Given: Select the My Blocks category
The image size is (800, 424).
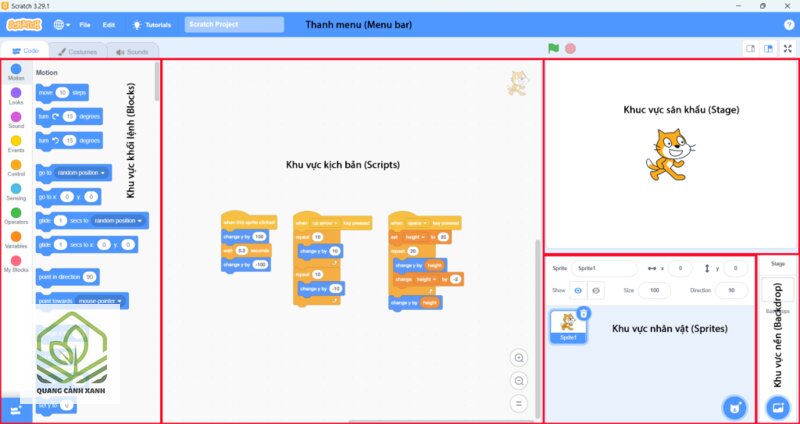Looking at the screenshot, I should [x=16, y=264].
